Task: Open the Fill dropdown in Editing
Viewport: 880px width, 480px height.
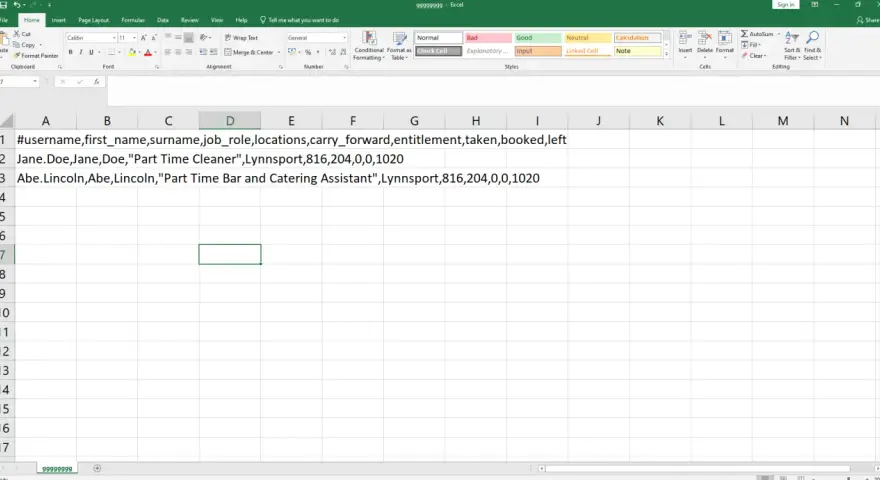Action: tap(751, 45)
